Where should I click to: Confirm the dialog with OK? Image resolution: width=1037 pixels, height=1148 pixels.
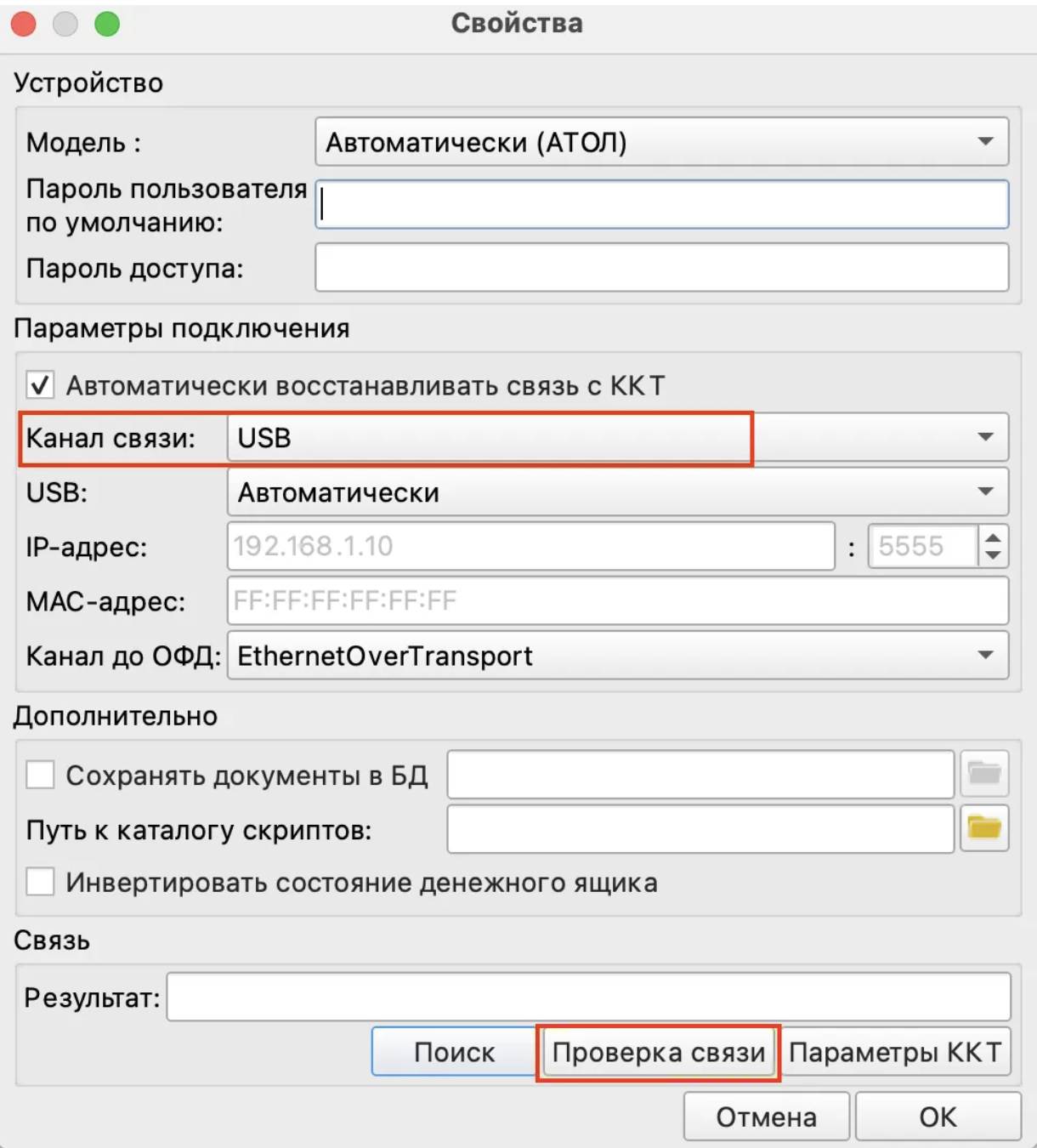pos(938,1117)
